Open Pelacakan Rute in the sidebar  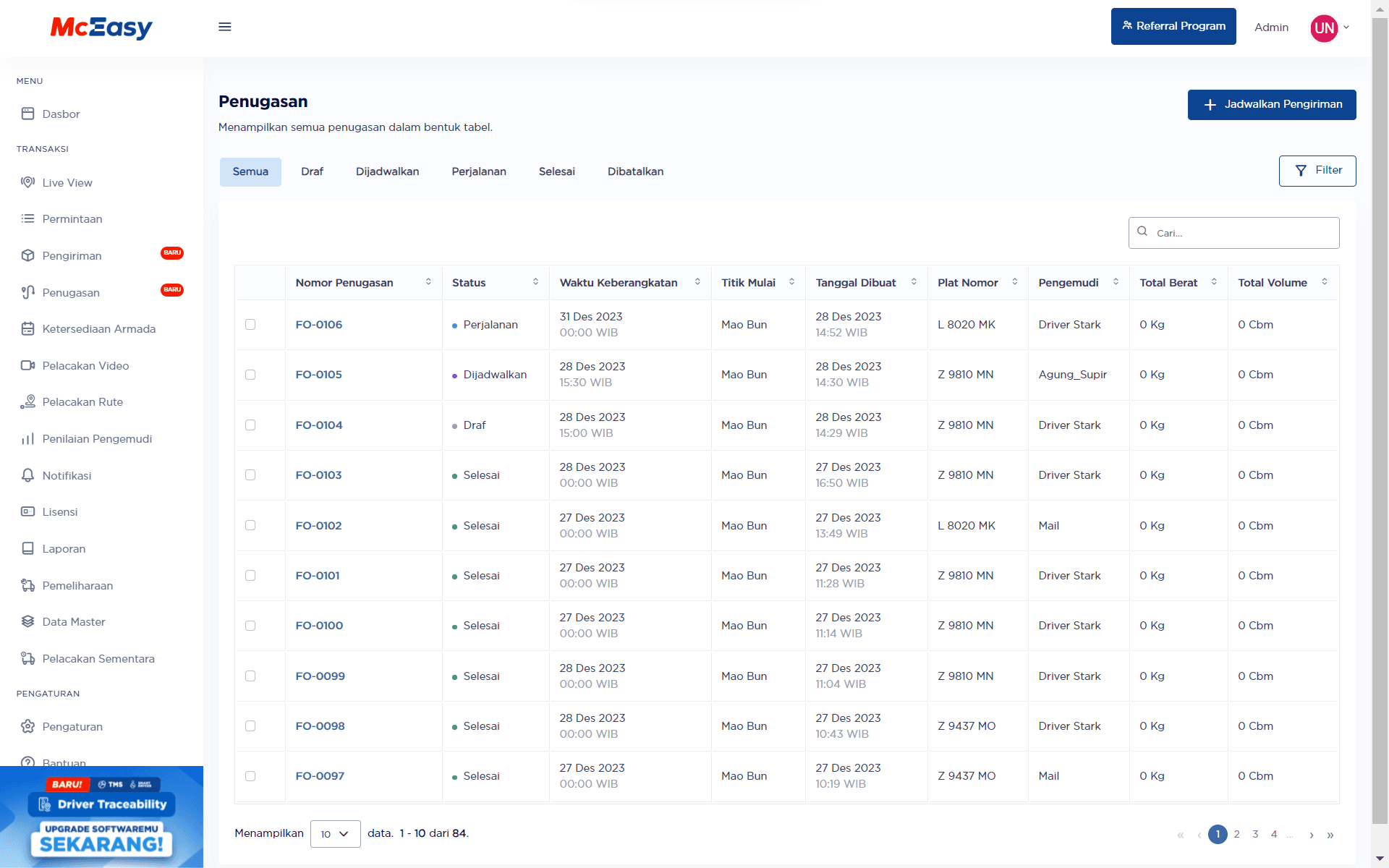click(x=82, y=401)
